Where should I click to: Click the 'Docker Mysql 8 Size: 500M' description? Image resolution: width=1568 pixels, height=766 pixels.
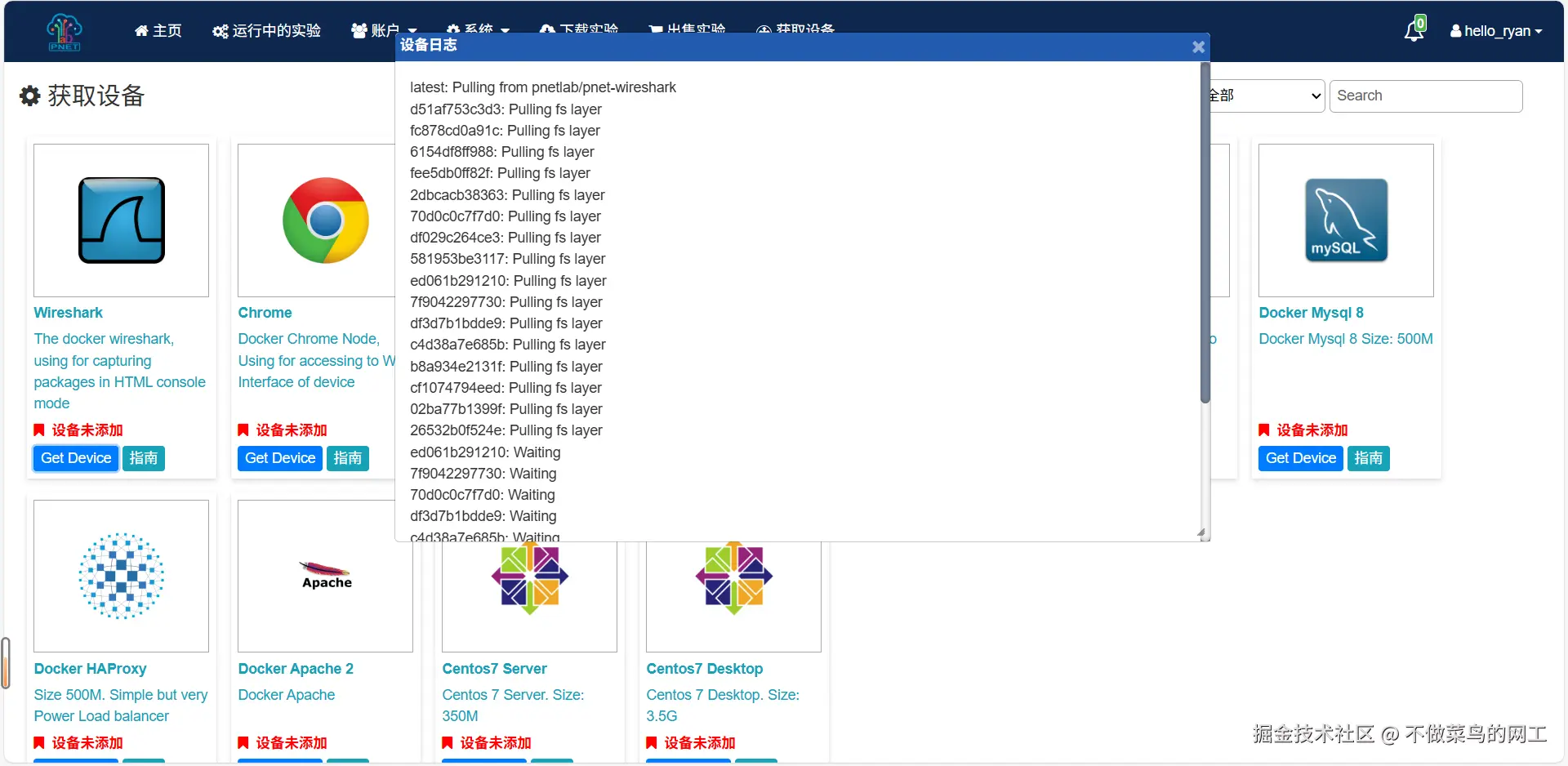point(1346,339)
